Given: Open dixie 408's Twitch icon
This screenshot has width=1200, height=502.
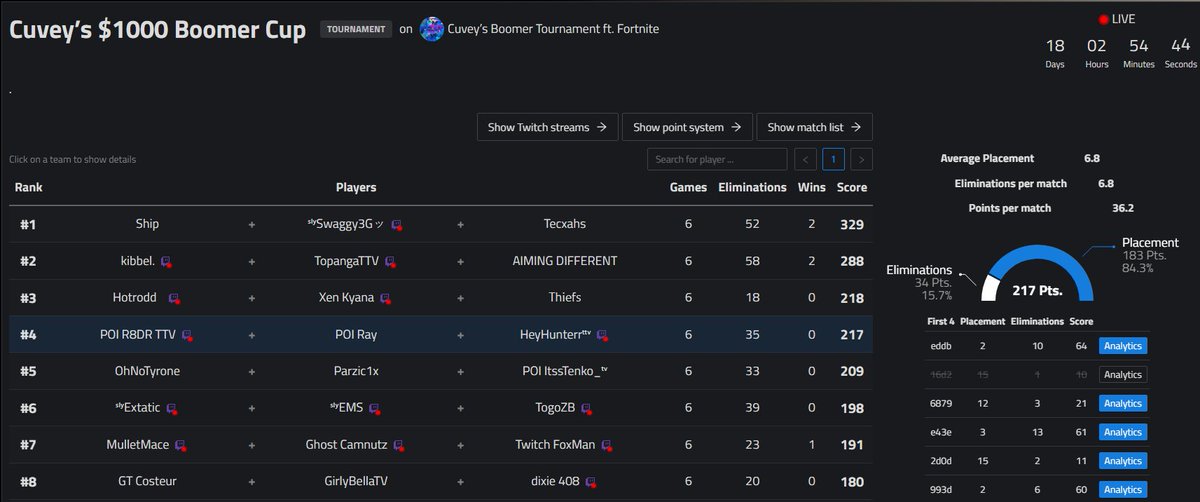Looking at the screenshot, I should pyautogui.click(x=591, y=482).
